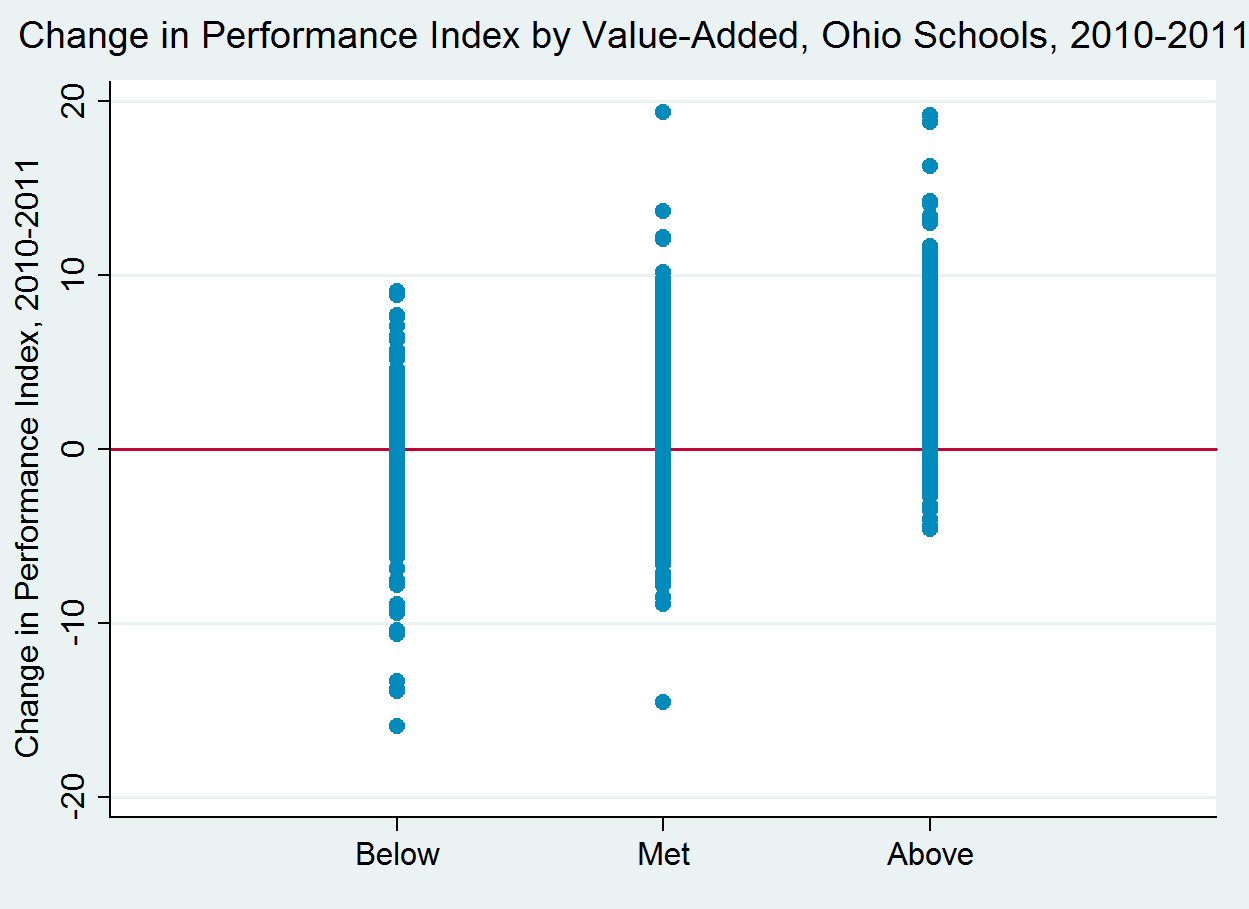Click the isolated Met point near -15
The image size is (1249, 909).
tap(662, 702)
